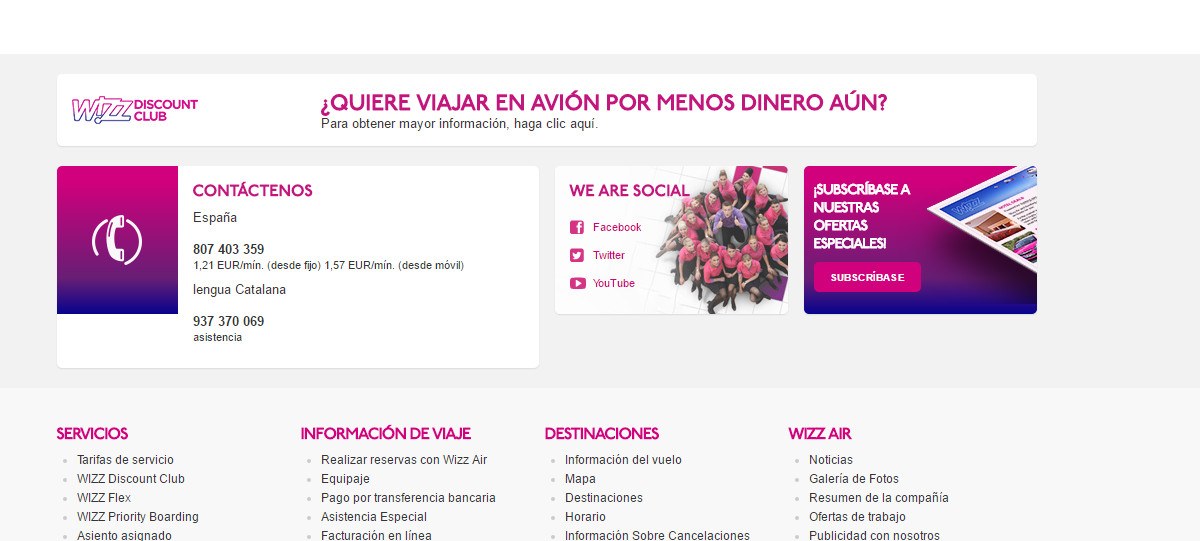Open Destinaciones list link
The image size is (1200, 541).
tap(604, 498)
